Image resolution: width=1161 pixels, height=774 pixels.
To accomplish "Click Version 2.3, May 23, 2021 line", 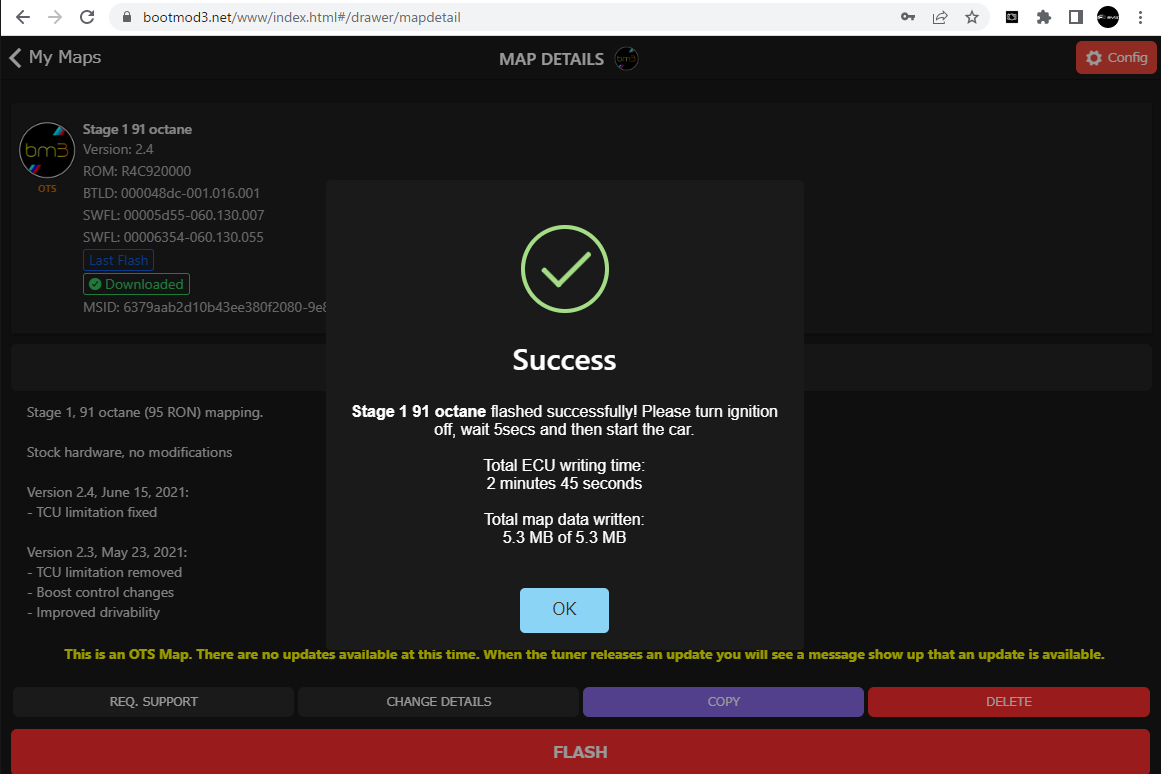I will pos(107,553).
